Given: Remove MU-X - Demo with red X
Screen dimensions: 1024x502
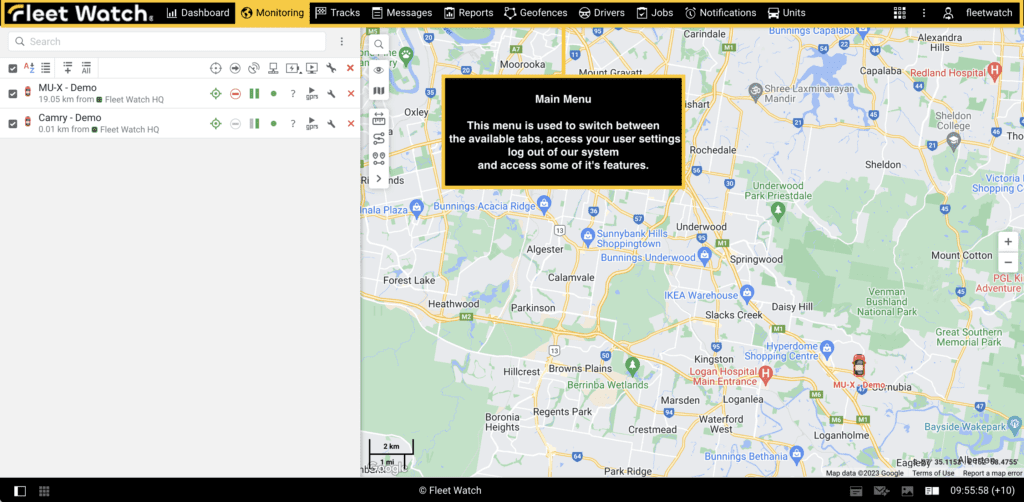Looking at the screenshot, I should 350,94.
